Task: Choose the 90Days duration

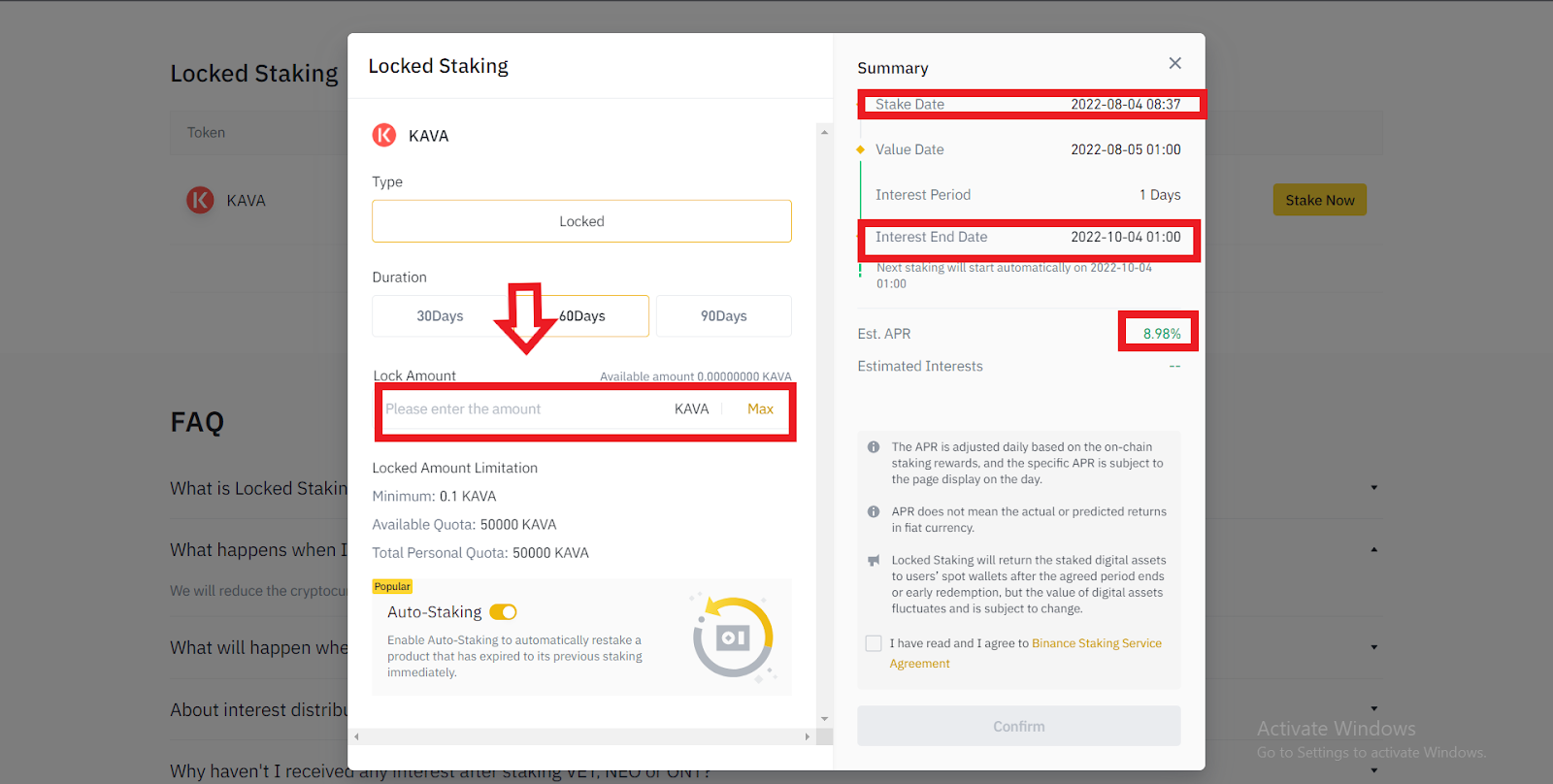Action: pos(724,316)
